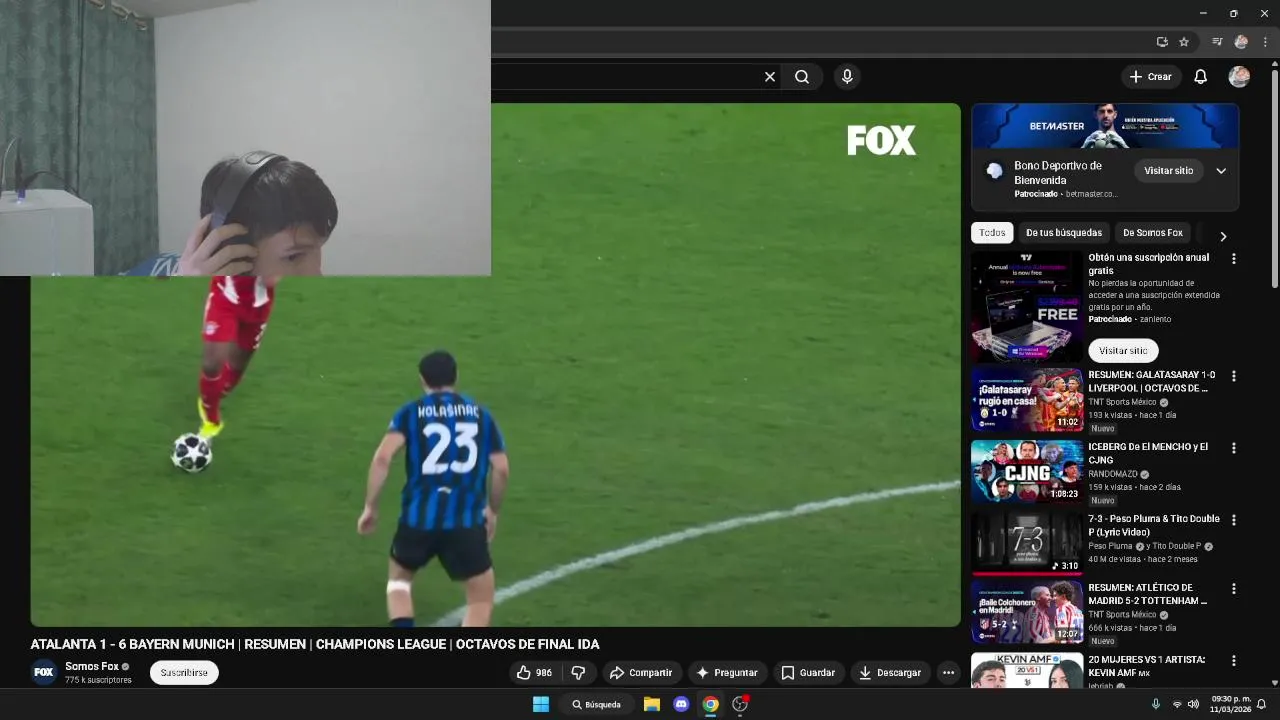Viewport: 1280px width, 720px height.
Task: Open the Crear menu
Action: pyautogui.click(x=1151, y=77)
